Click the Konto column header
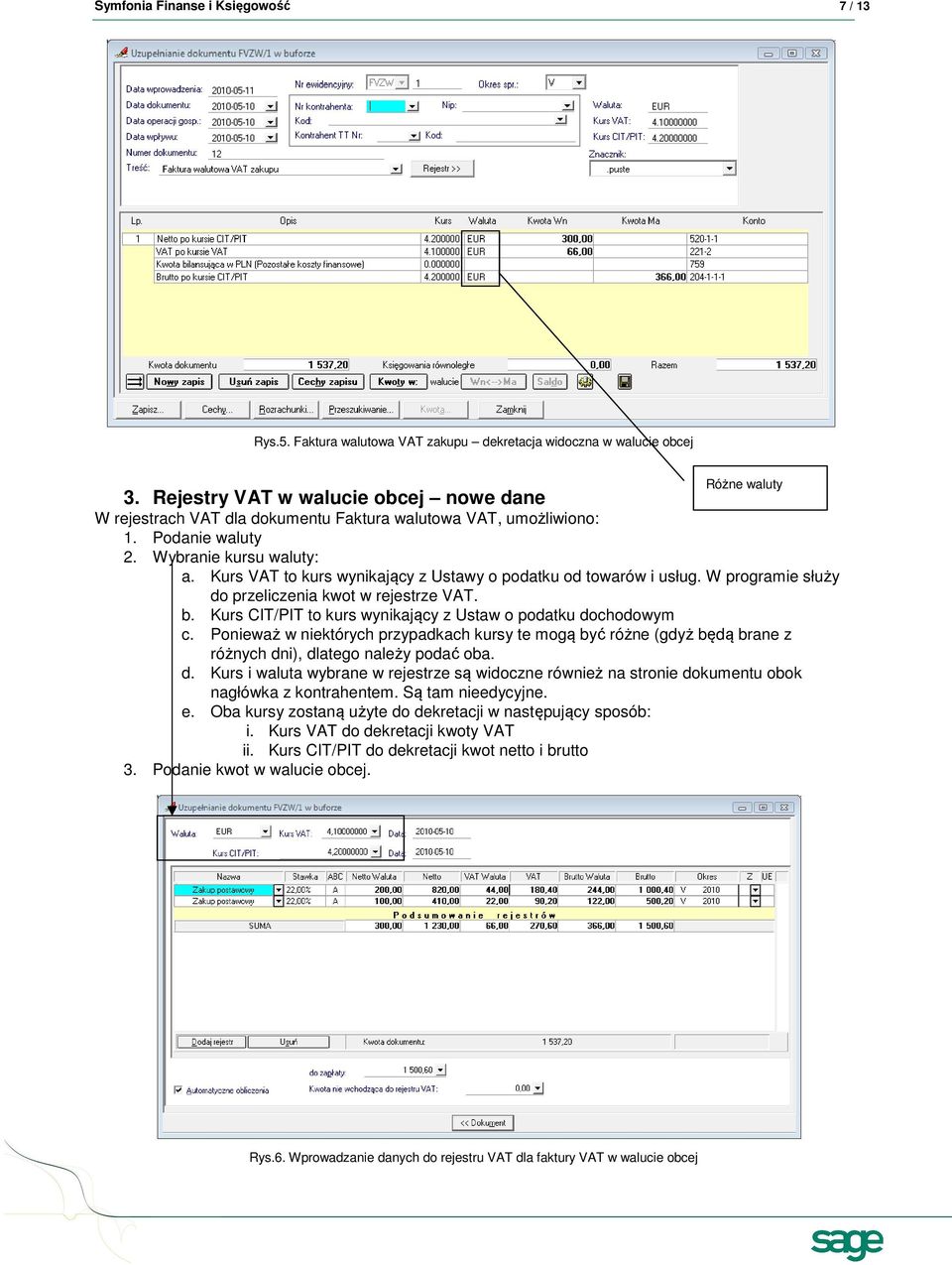952x1265 pixels. coord(754,221)
